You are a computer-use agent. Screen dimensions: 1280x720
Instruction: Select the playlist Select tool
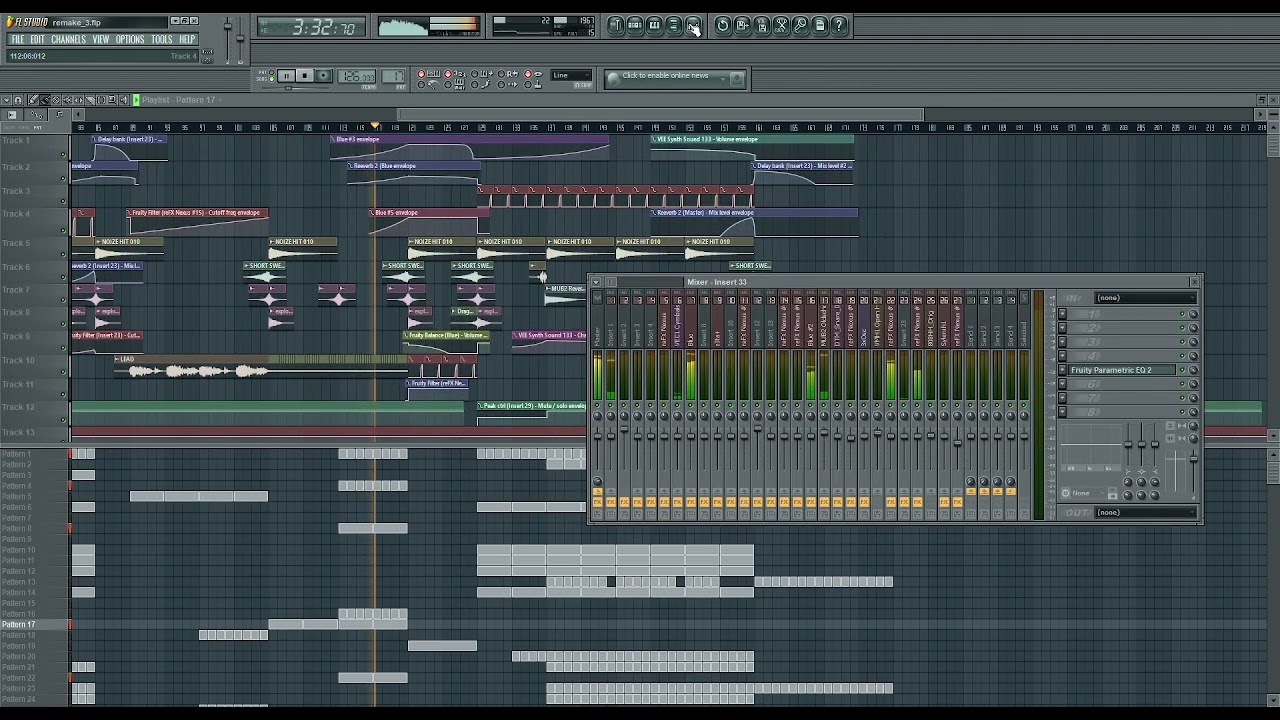point(100,100)
